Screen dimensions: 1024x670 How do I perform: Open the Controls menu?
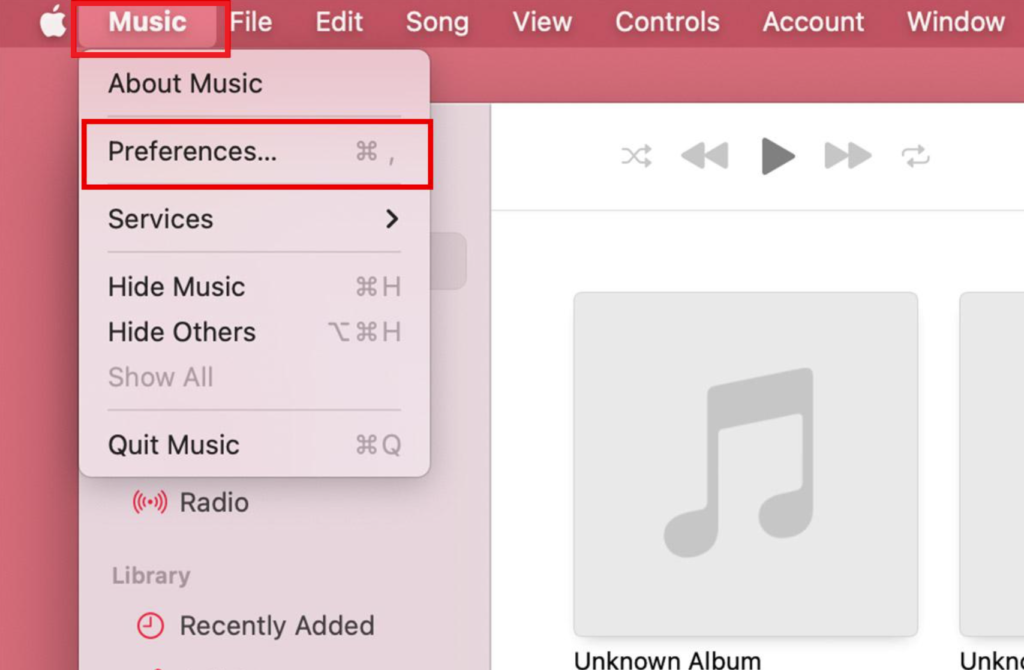666,21
